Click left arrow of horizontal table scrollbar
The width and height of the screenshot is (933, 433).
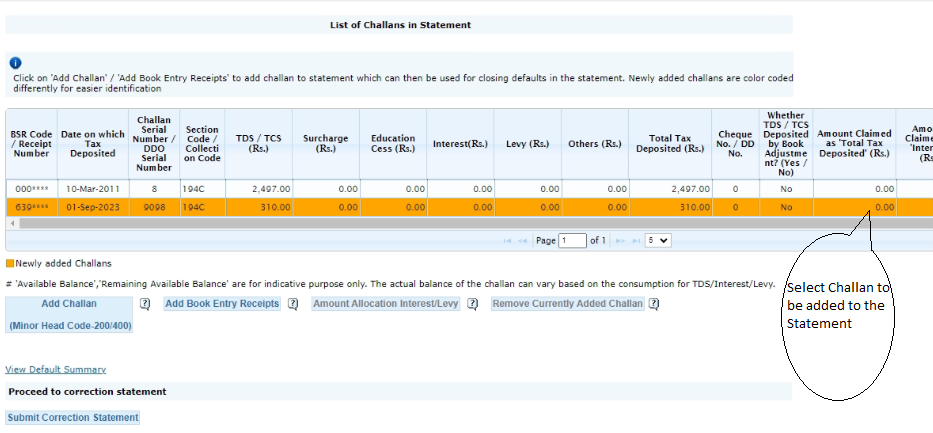pyautogui.click(x=11, y=224)
